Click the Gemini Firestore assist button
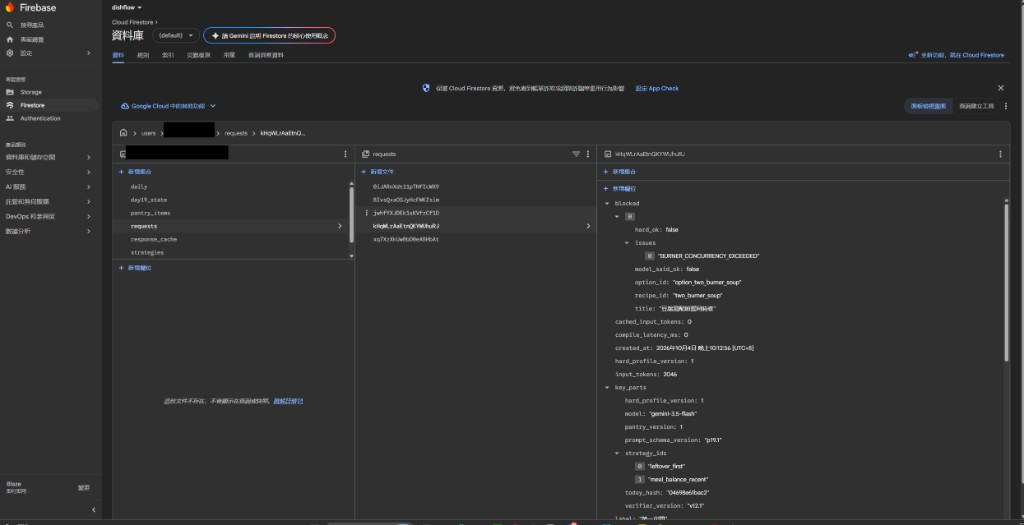 click(x=270, y=35)
